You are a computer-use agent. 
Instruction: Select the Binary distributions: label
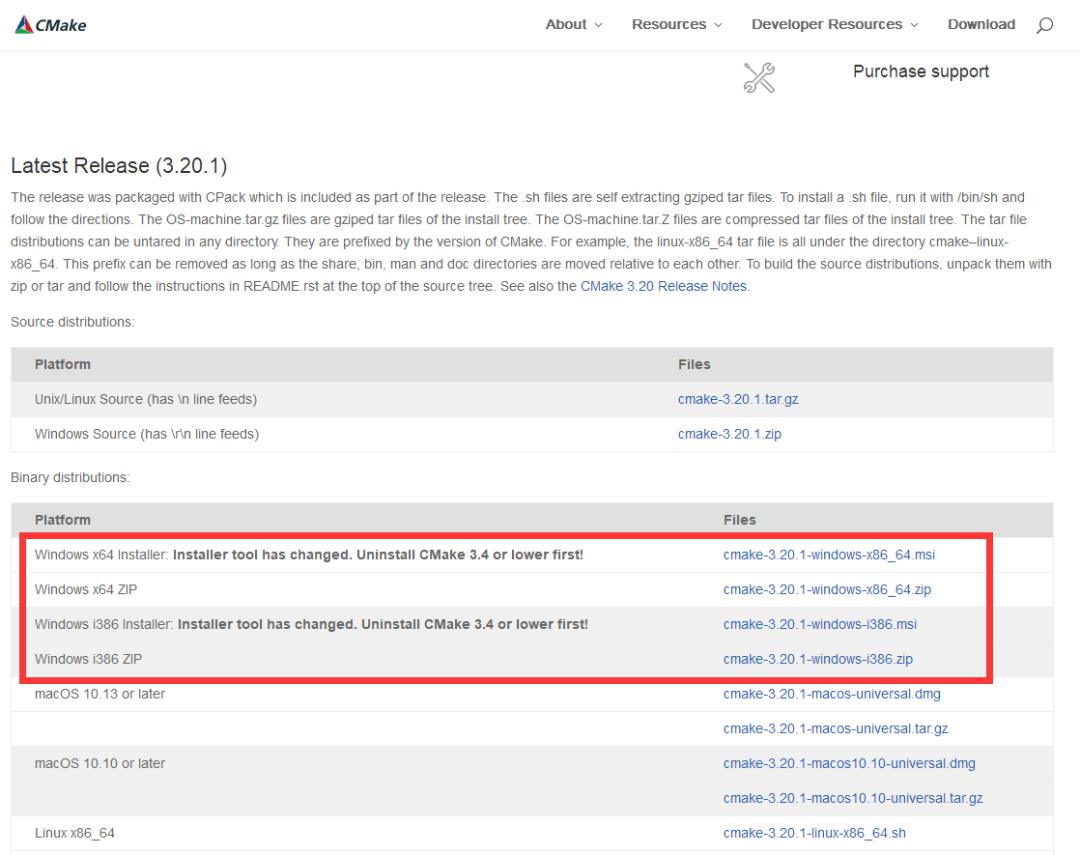click(70, 477)
